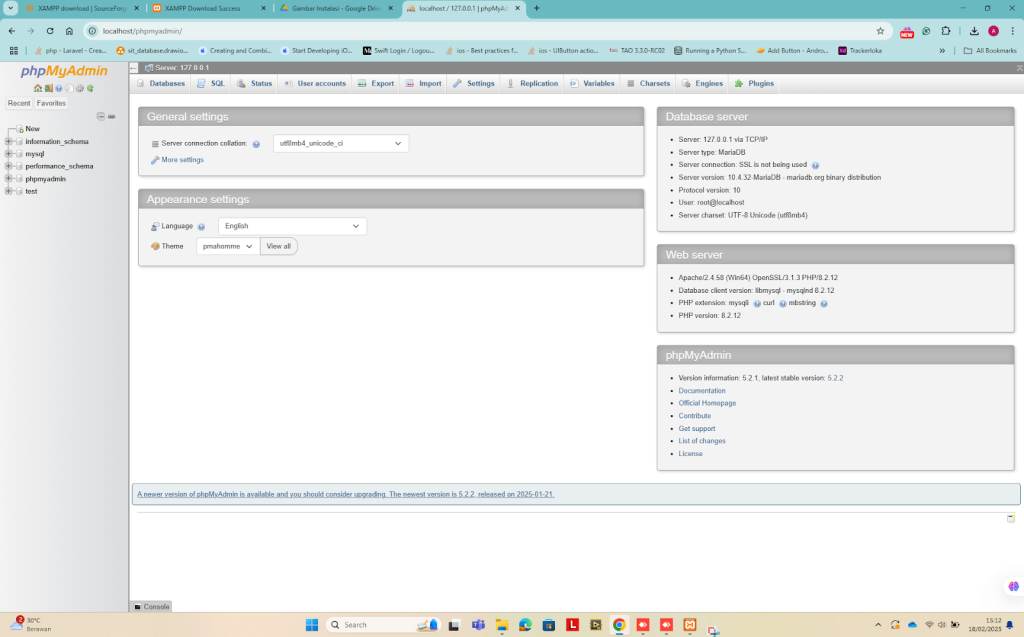Expand the performance_schema database node
The height and width of the screenshot is (637, 1024).
pyautogui.click(x=8, y=166)
